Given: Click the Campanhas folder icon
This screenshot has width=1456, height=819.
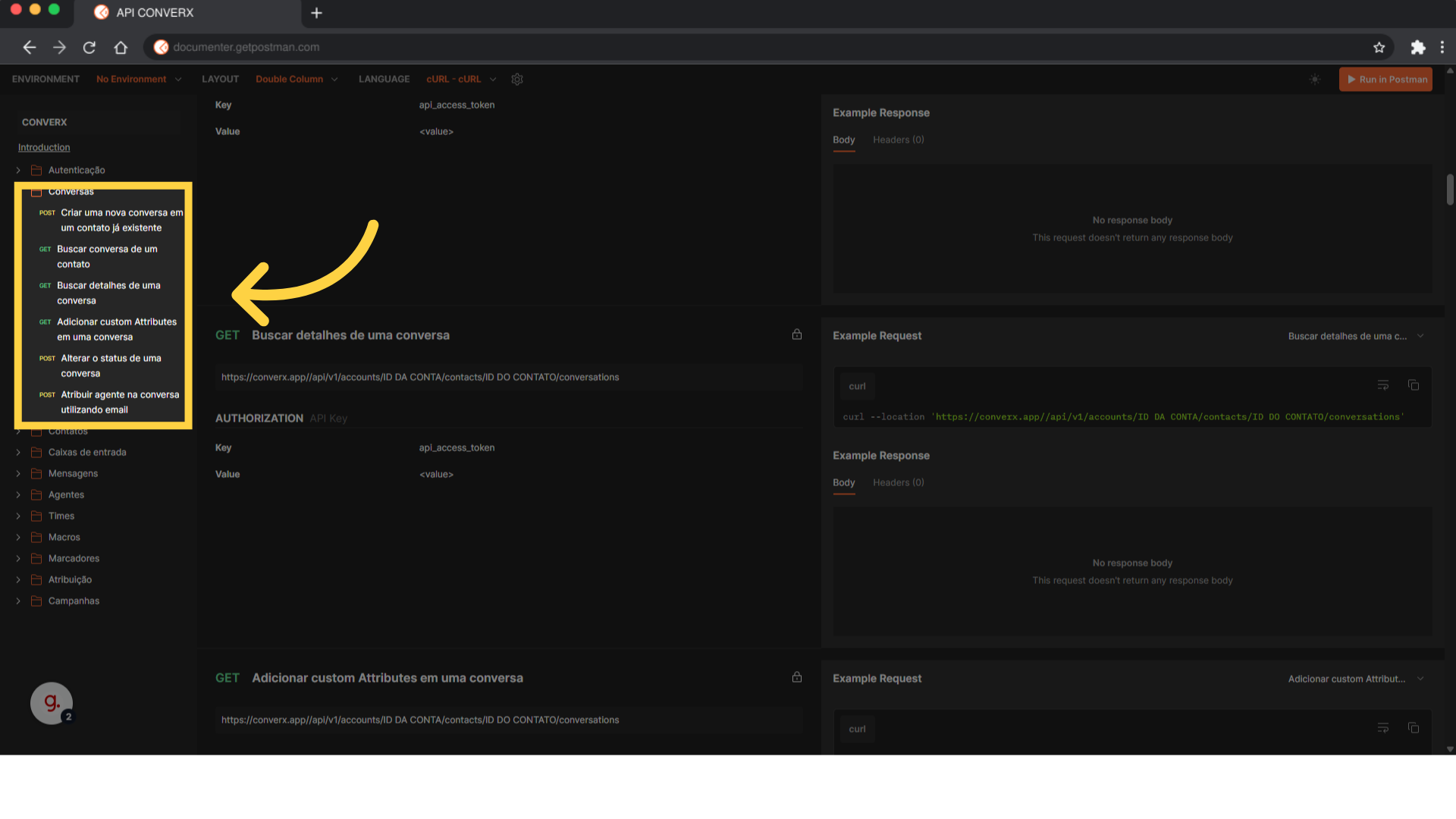Looking at the screenshot, I should [x=36, y=601].
